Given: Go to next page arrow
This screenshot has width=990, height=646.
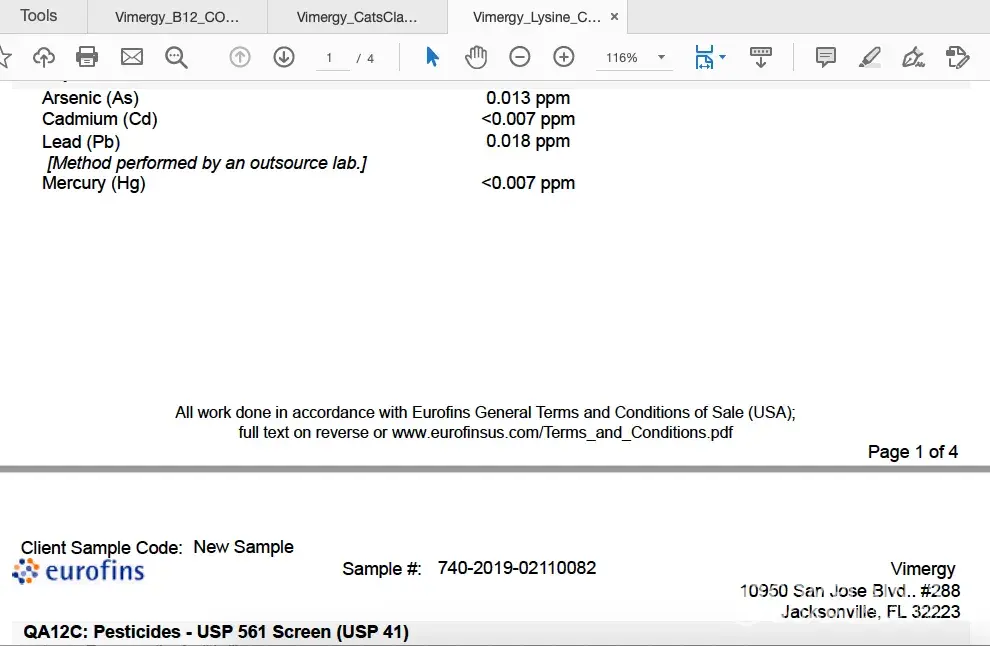Looking at the screenshot, I should pos(284,57).
